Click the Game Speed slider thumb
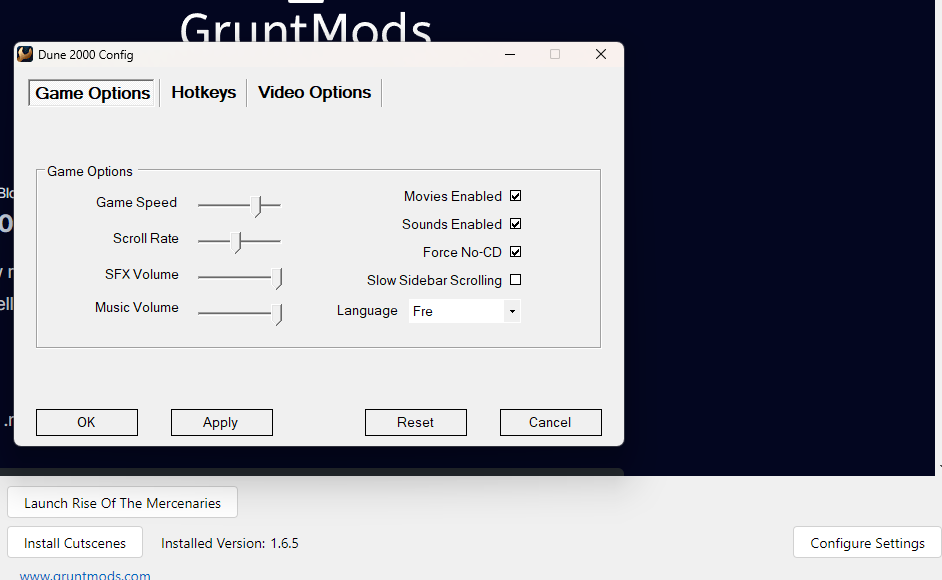 tap(257, 206)
